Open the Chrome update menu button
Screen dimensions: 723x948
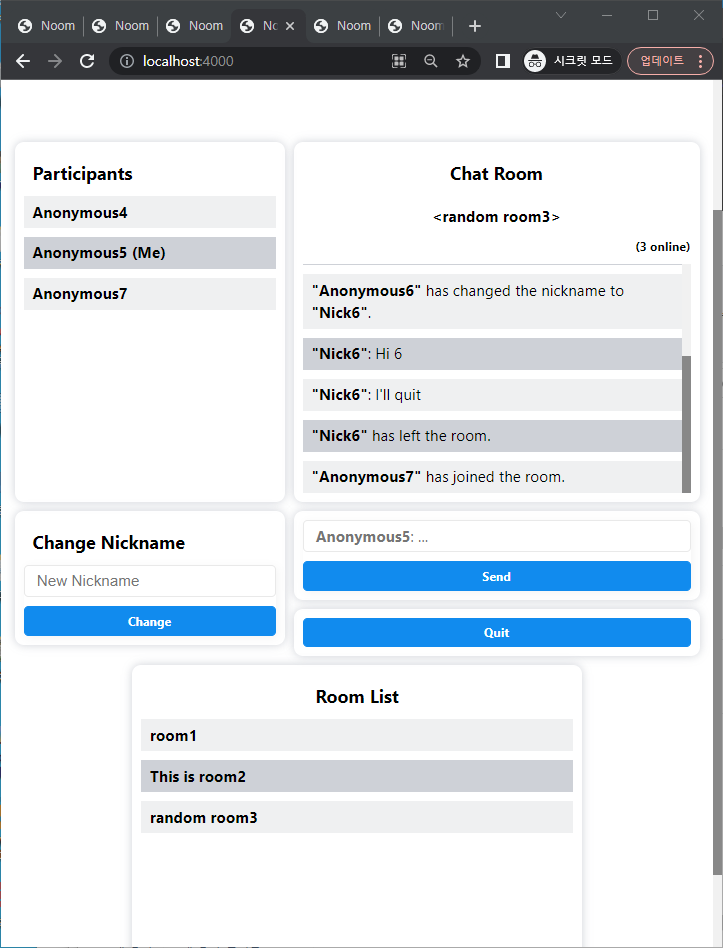(x=670, y=61)
